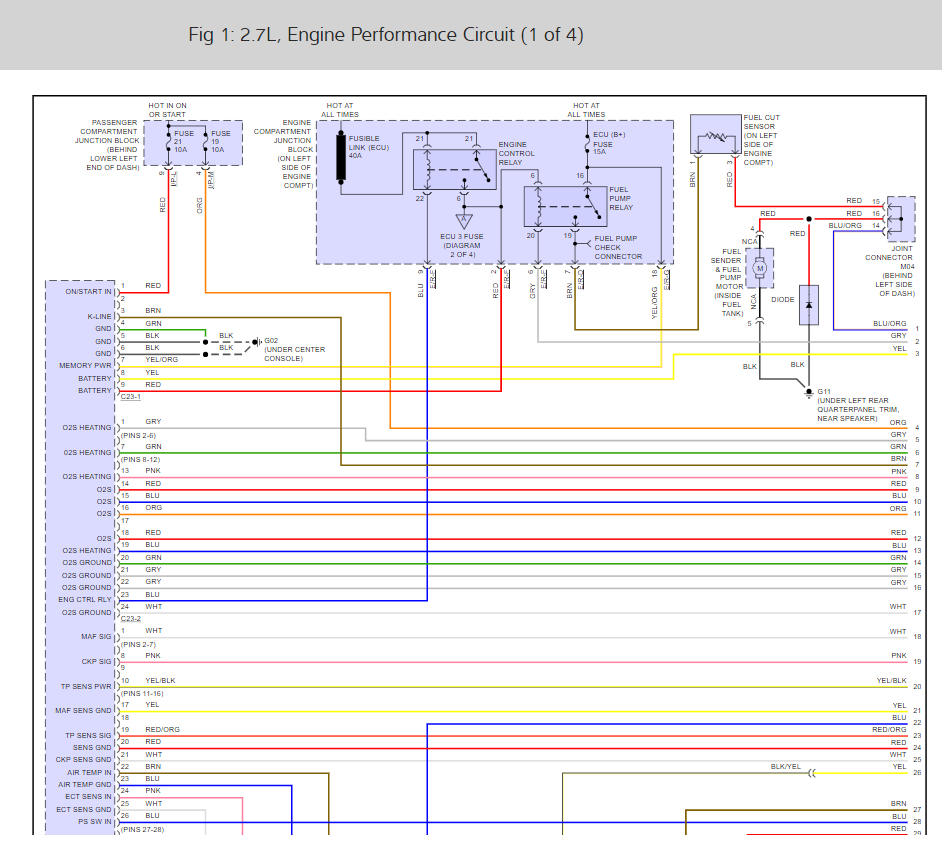Click the diode symbol

809,304
